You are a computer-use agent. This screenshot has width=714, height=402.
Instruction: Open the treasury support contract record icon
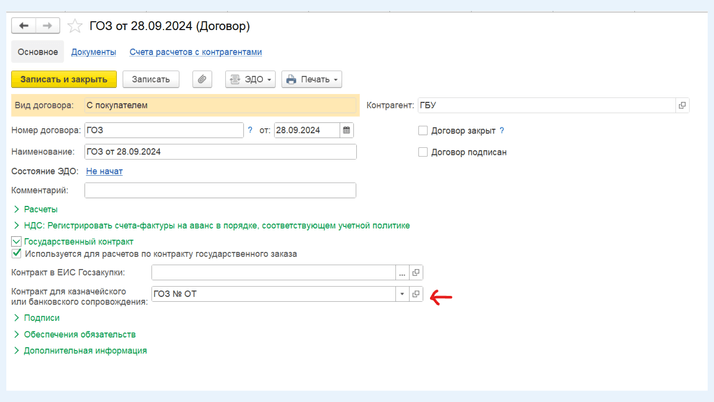[x=417, y=294]
